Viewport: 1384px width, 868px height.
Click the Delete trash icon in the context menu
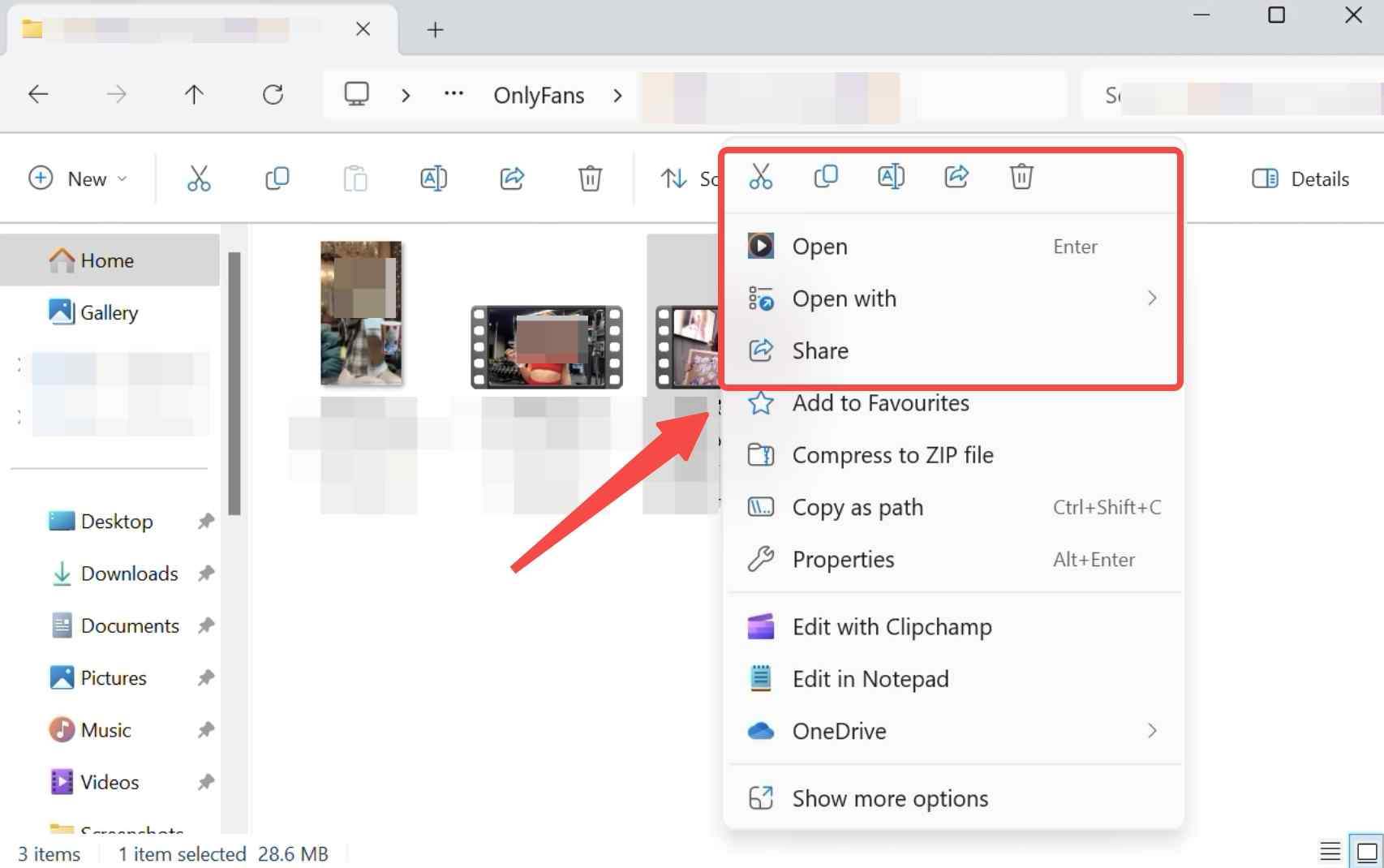click(1021, 176)
